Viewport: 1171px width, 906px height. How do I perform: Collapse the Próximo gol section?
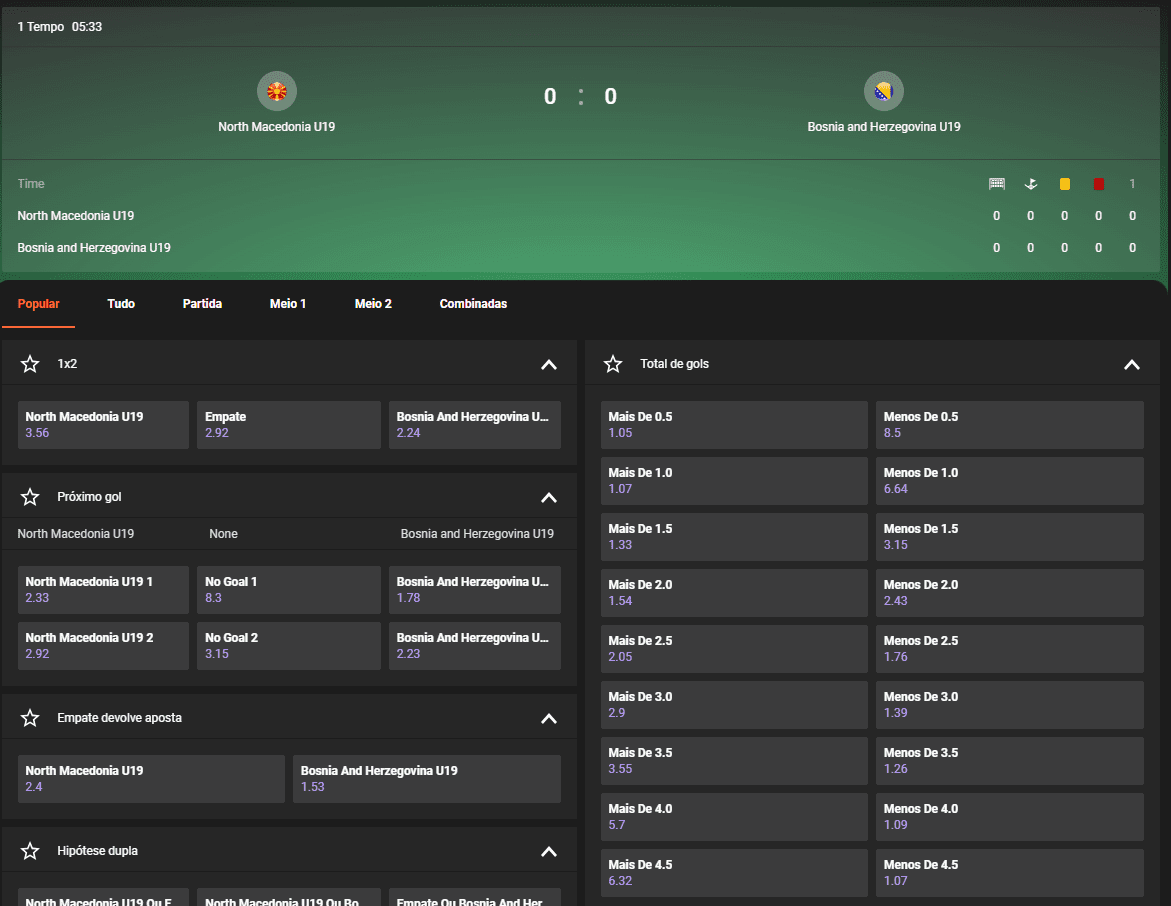[x=548, y=498]
